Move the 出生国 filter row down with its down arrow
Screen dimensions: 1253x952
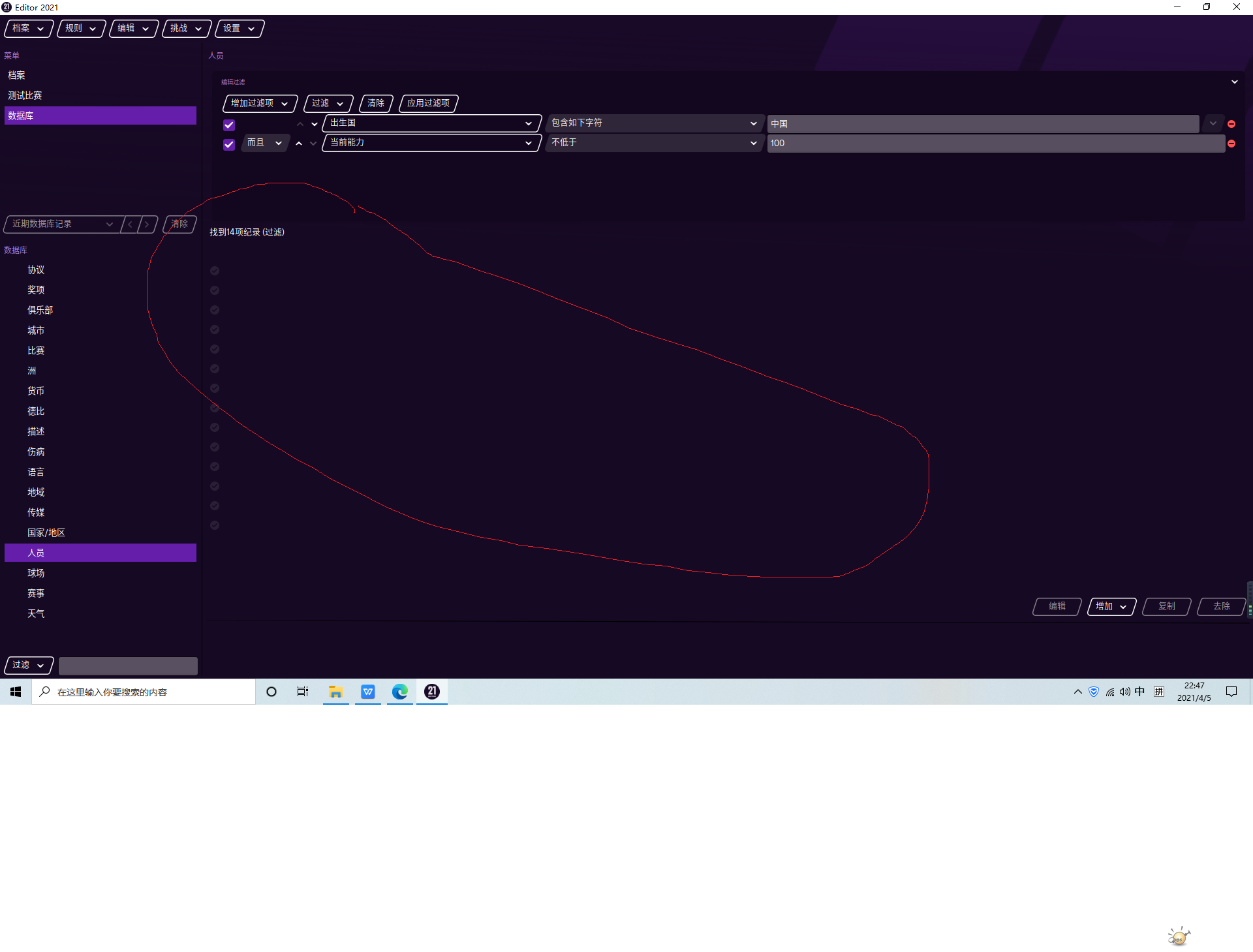pos(315,124)
